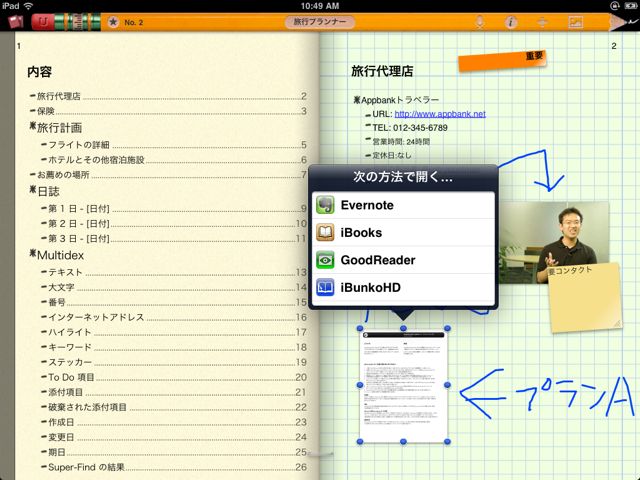
Task: Open ステッカー contents entry
Action: (x=174, y=362)
